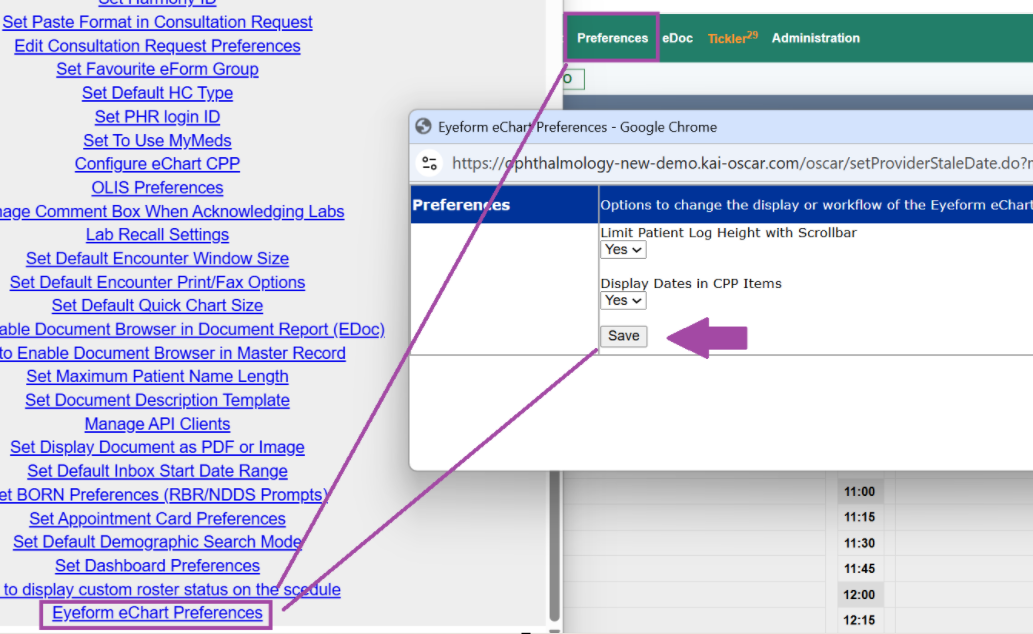Open OLIS Preferences link

[157, 187]
